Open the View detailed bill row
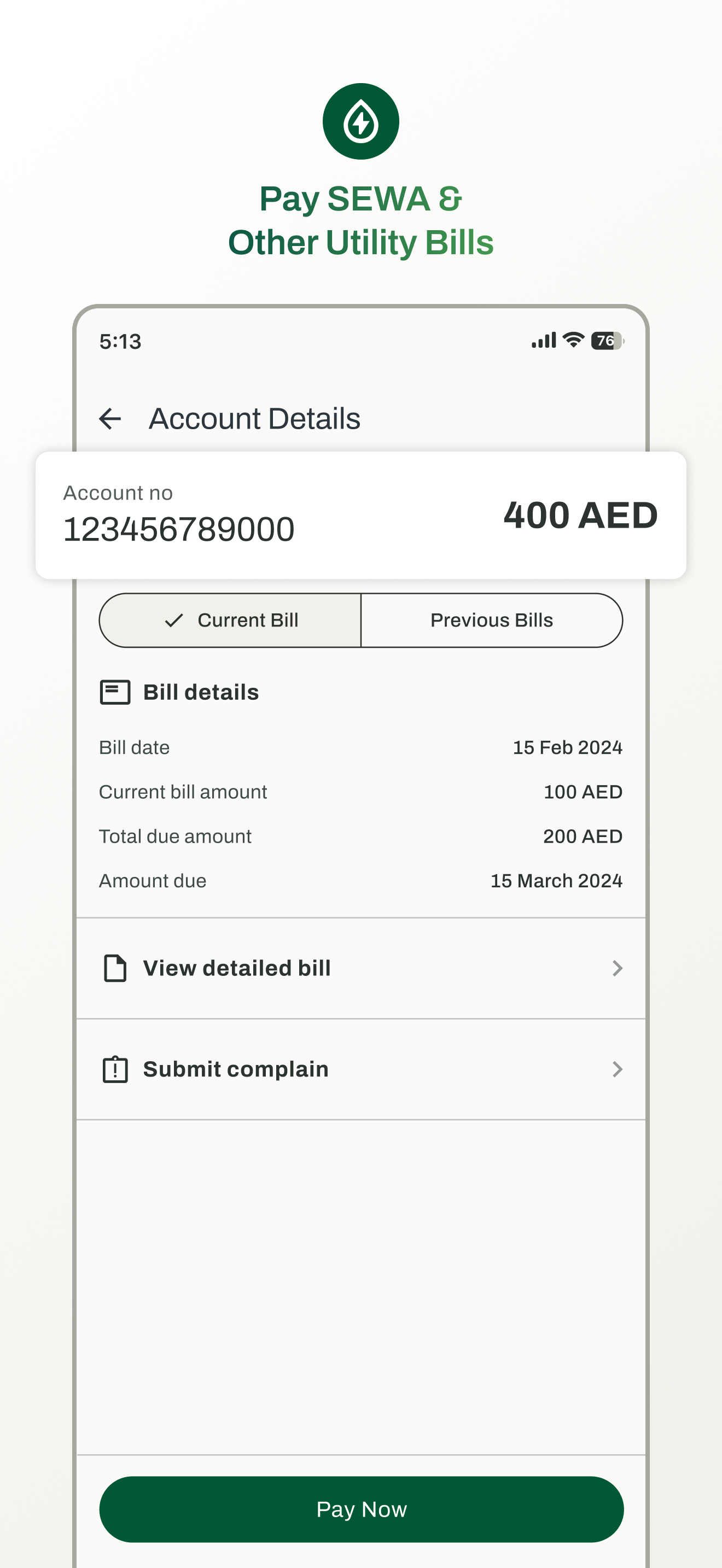The height and width of the screenshot is (1568, 722). [x=361, y=968]
